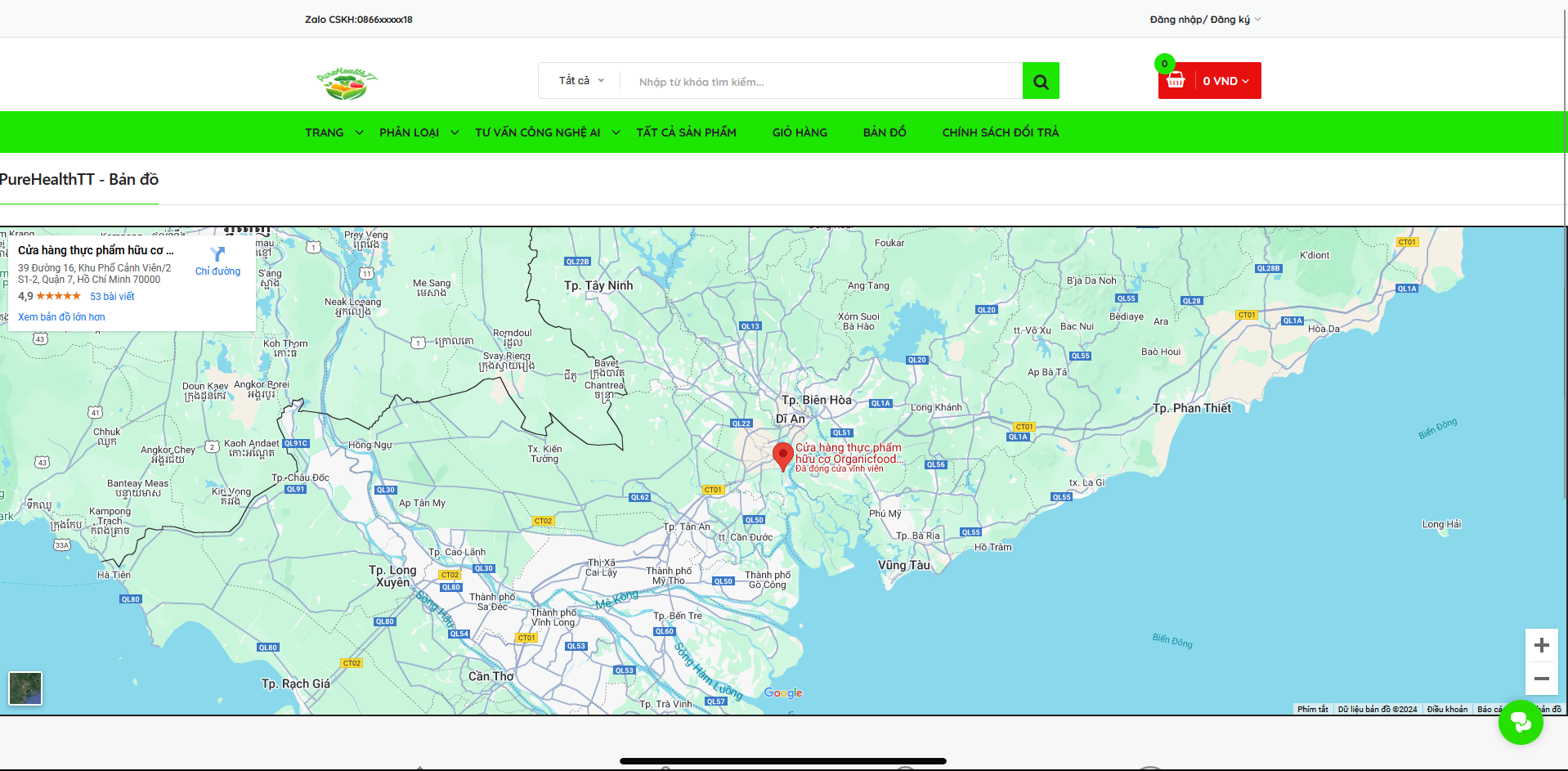Click Cửa hàng thực phẩm hữu cơ Organicfood label
This screenshot has height=771, width=1568.
[849, 453]
